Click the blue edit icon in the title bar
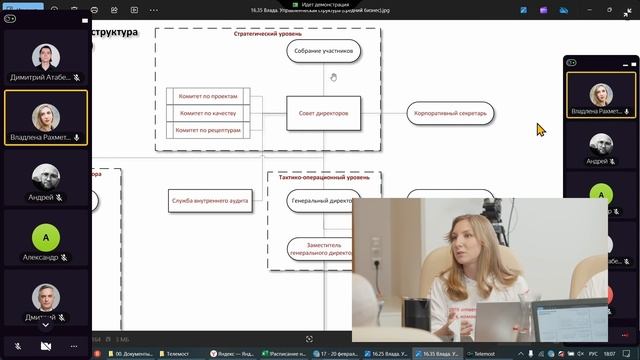Viewport: 640px width, 360px height. (x=524, y=10)
